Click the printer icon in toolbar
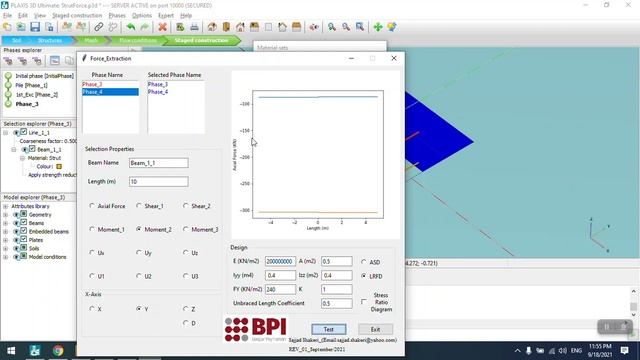Image resolution: width=640 pixels, height=360 pixels. pyautogui.click(x=194, y=27)
